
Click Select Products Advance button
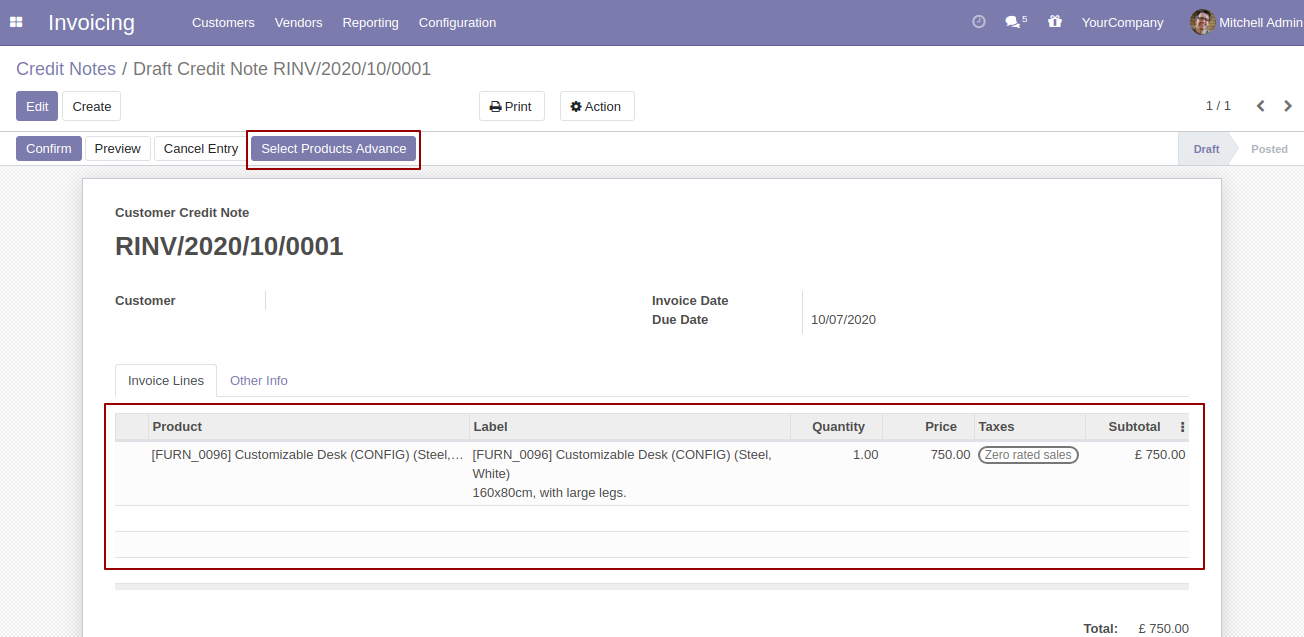coord(334,149)
